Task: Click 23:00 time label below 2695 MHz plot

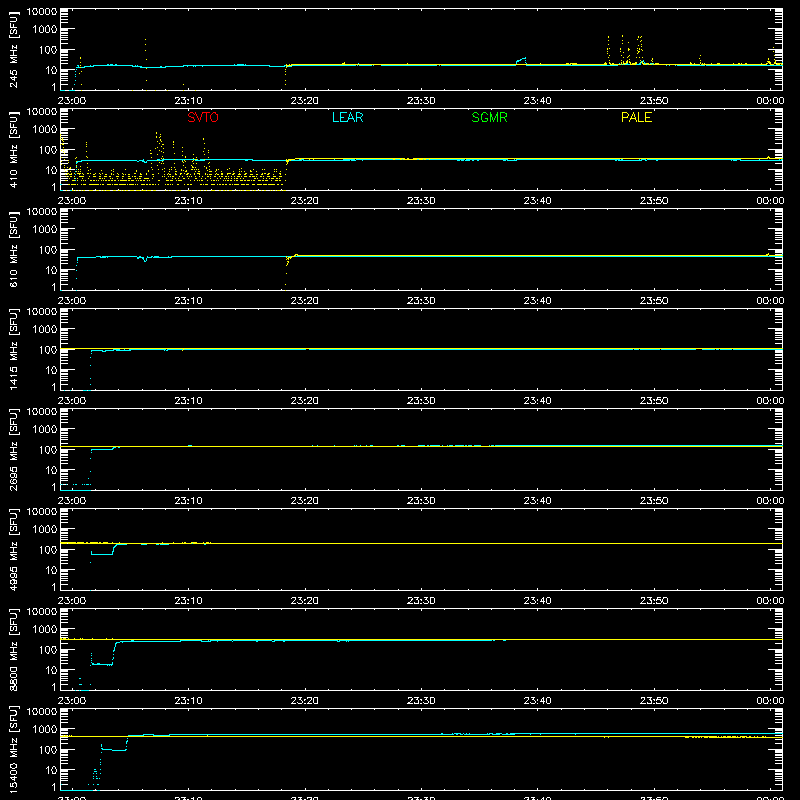Action: coord(72,501)
